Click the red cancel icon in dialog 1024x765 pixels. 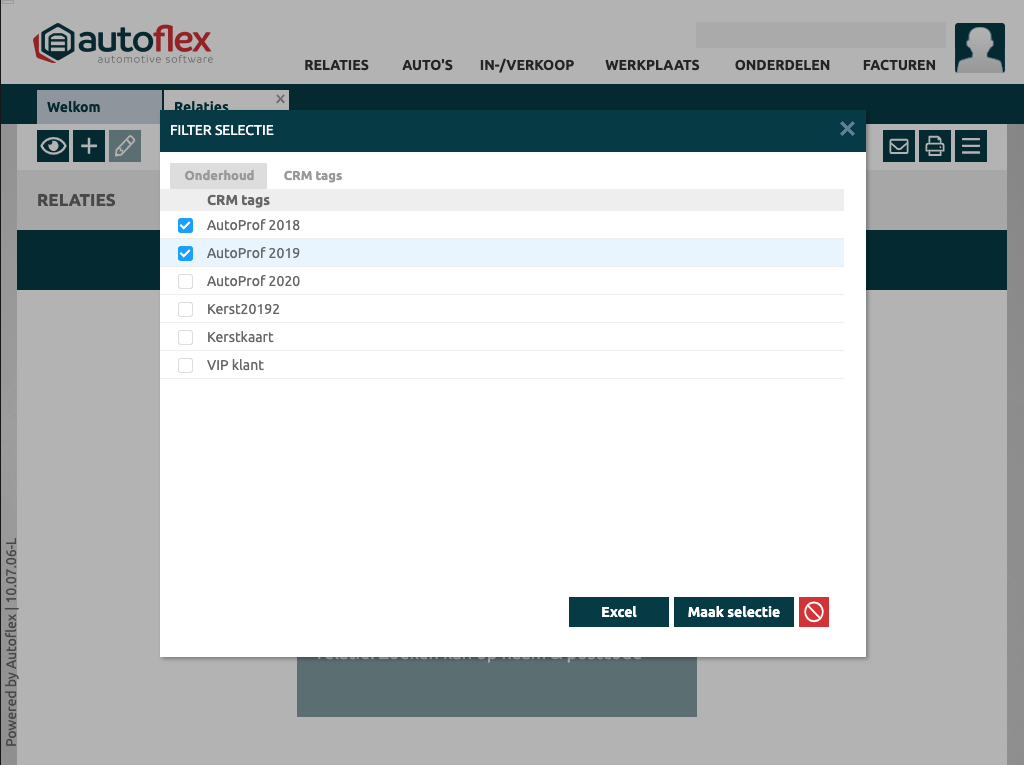point(814,612)
